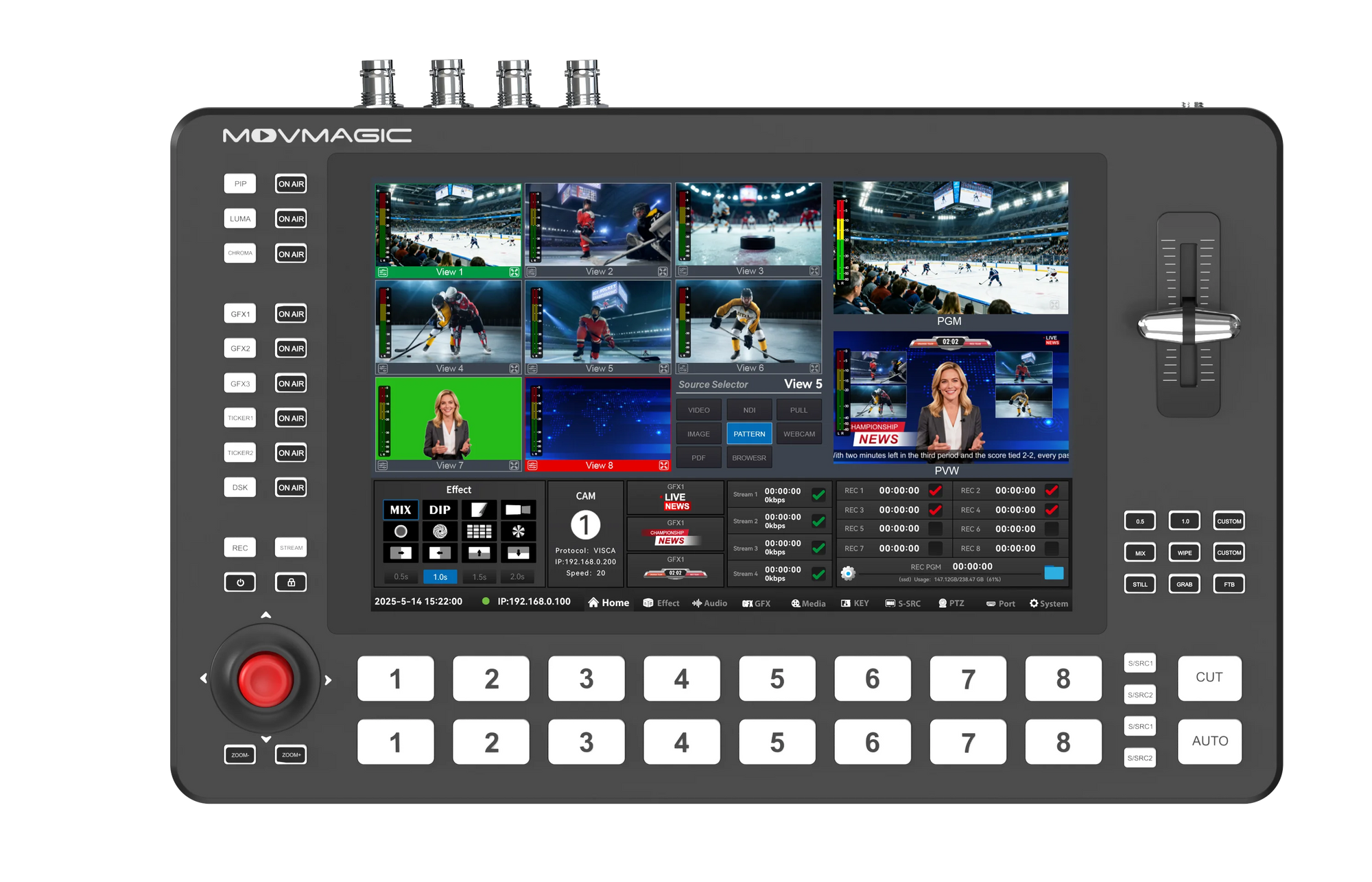This screenshot has width=1372, height=882.
Task: Click the PVW preview monitor
Action: coord(951,397)
